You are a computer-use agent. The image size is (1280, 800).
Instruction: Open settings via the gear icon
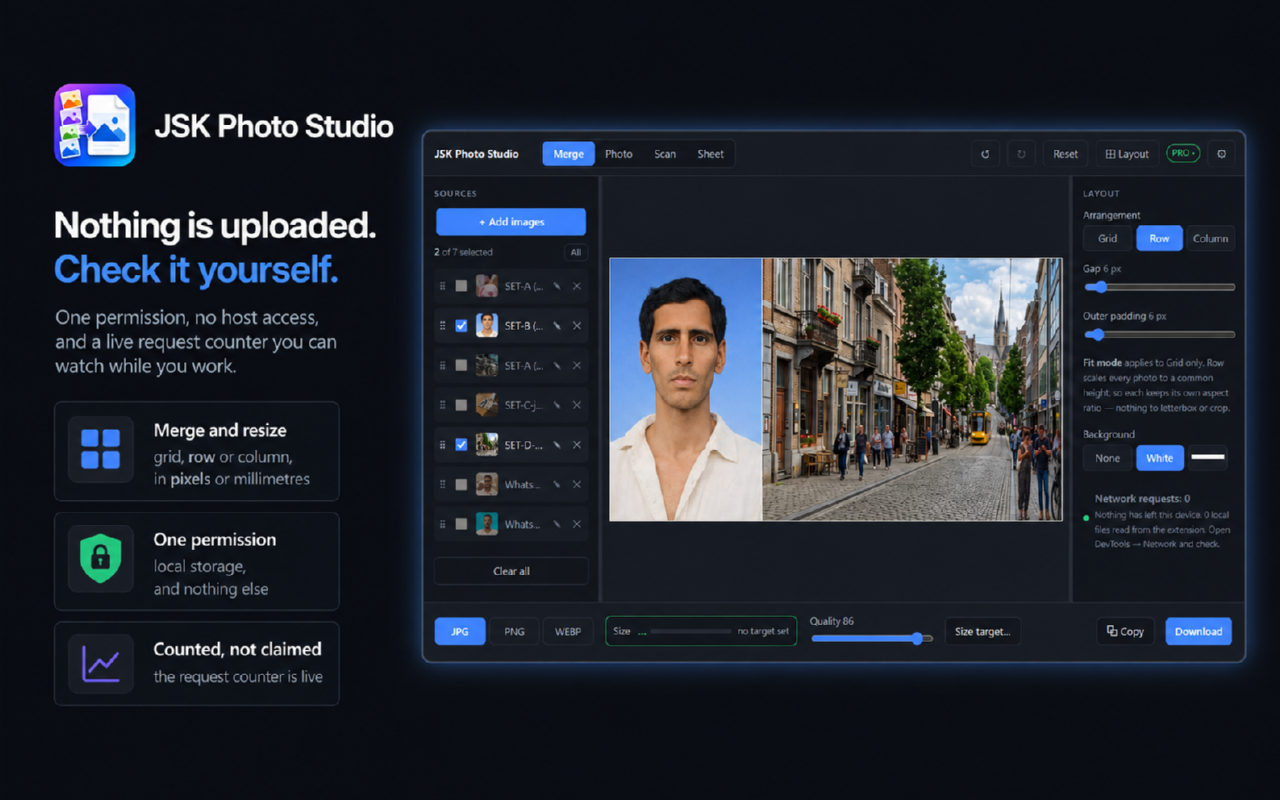coord(1221,154)
